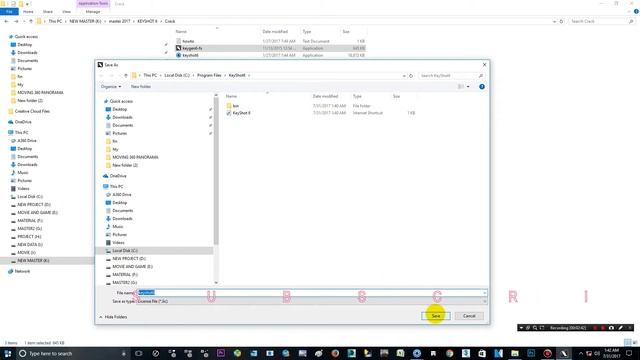Select A360 Drive in Save As tree

coord(122,195)
